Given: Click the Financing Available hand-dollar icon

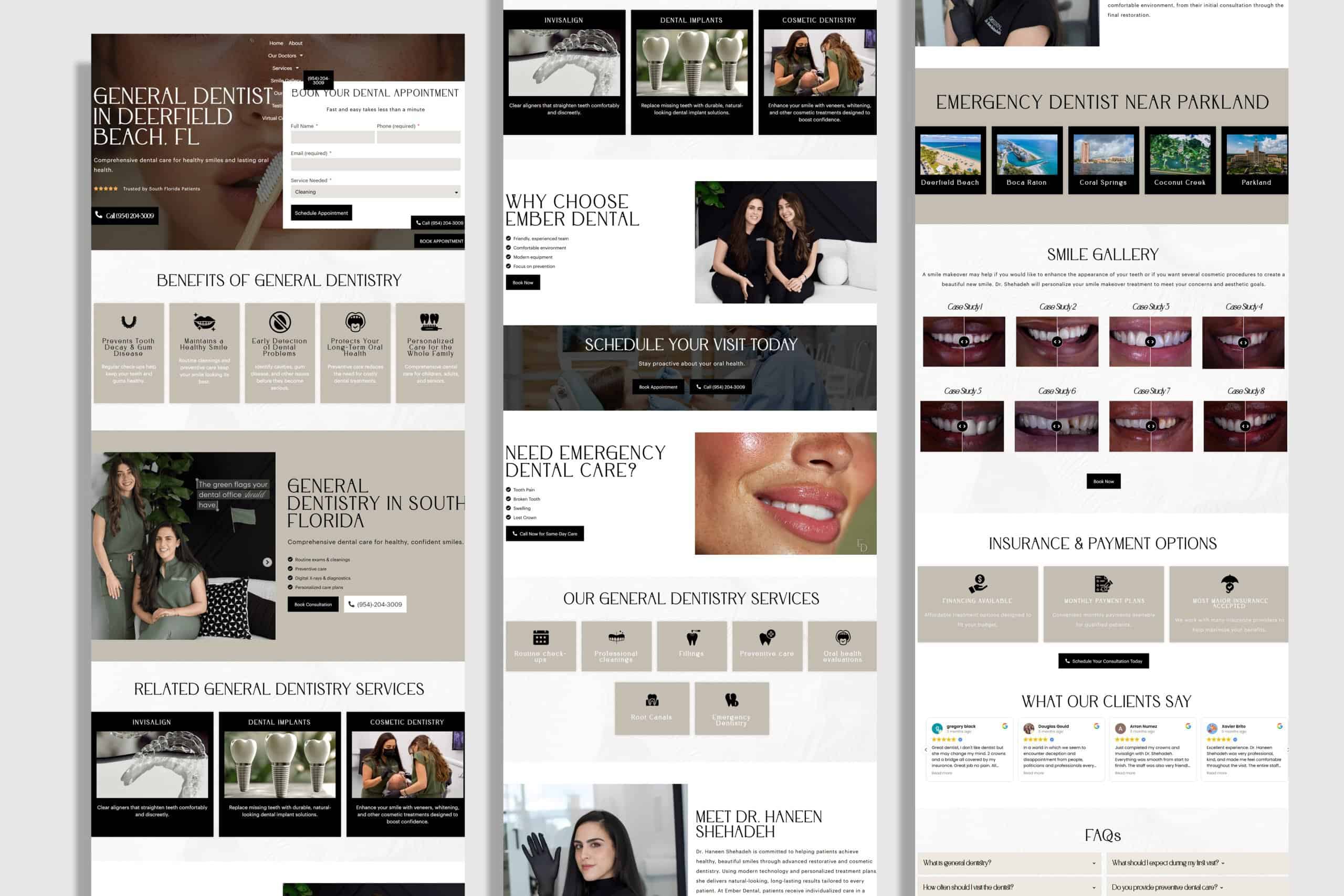Looking at the screenshot, I should point(978,584).
